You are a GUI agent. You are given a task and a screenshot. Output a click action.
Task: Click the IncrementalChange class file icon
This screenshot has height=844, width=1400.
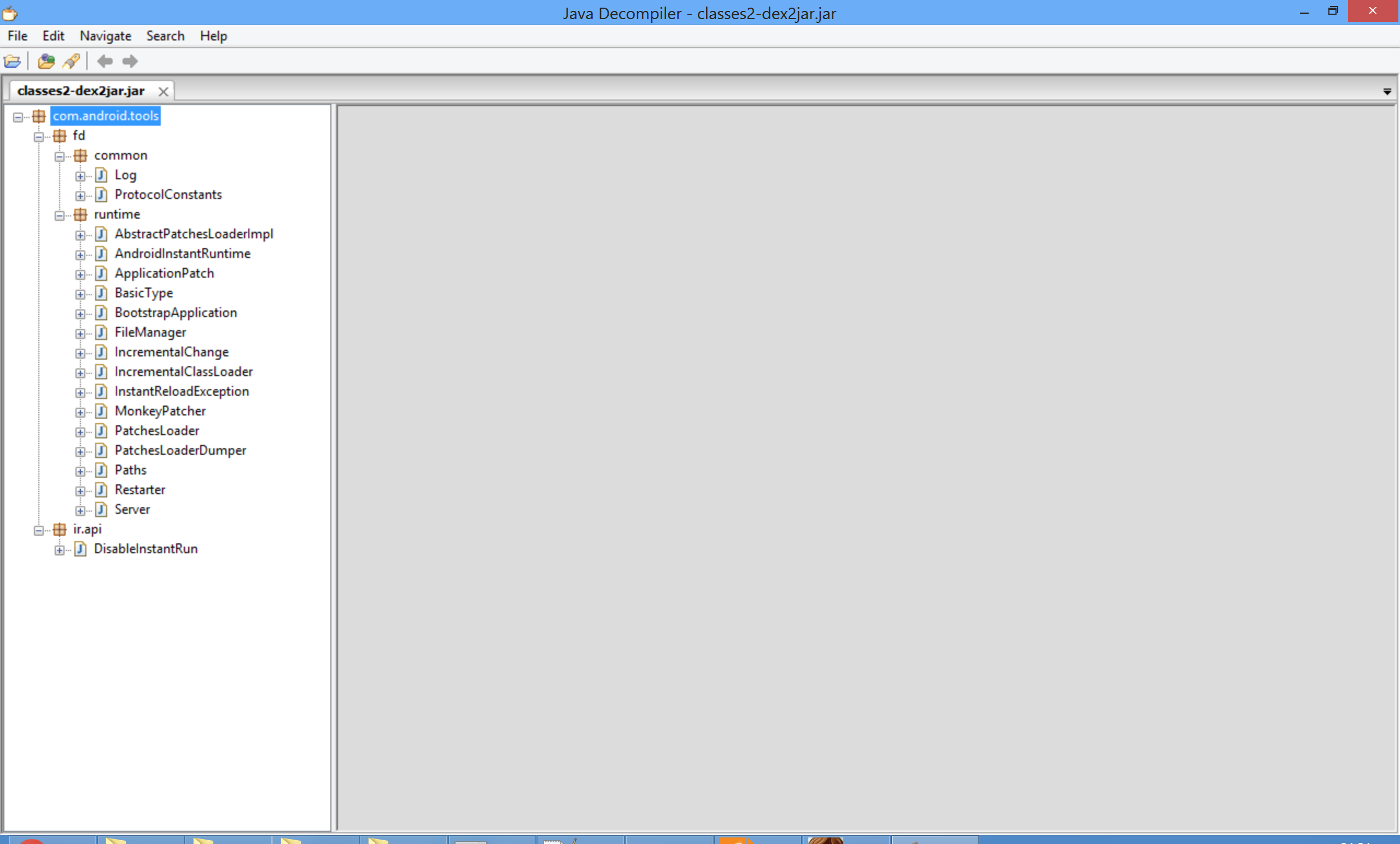click(101, 352)
